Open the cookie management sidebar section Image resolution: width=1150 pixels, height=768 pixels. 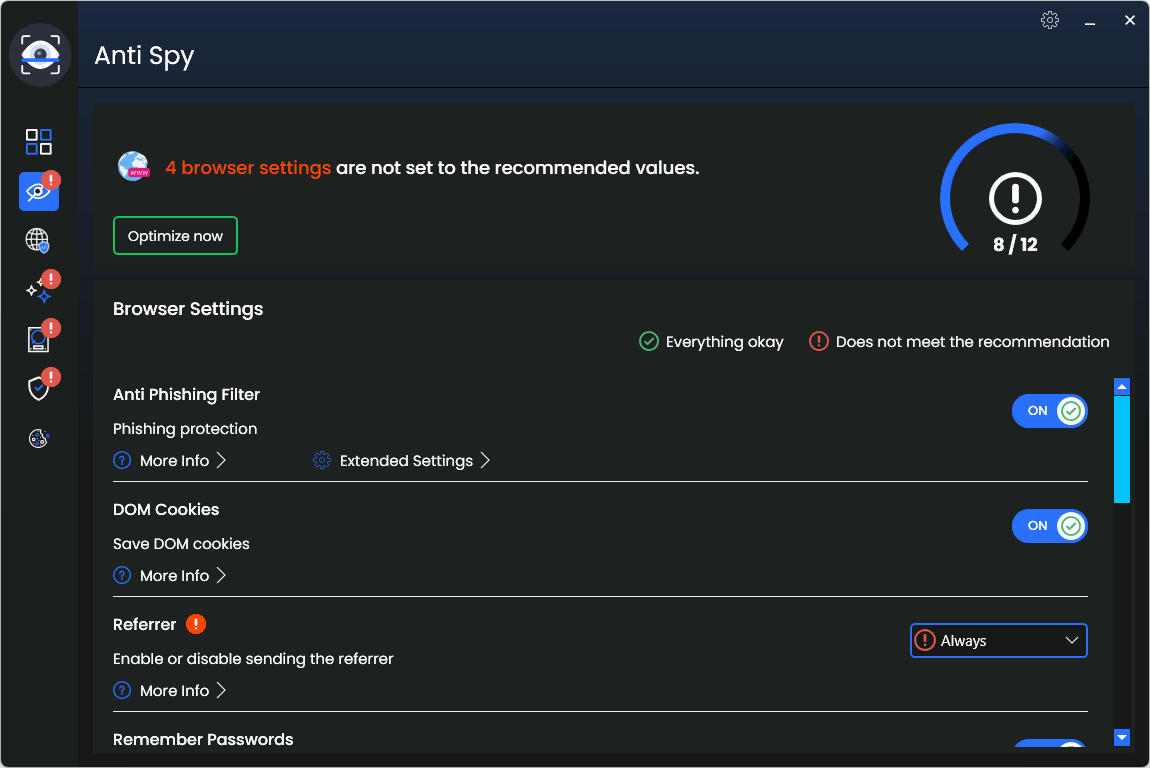[39, 438]
